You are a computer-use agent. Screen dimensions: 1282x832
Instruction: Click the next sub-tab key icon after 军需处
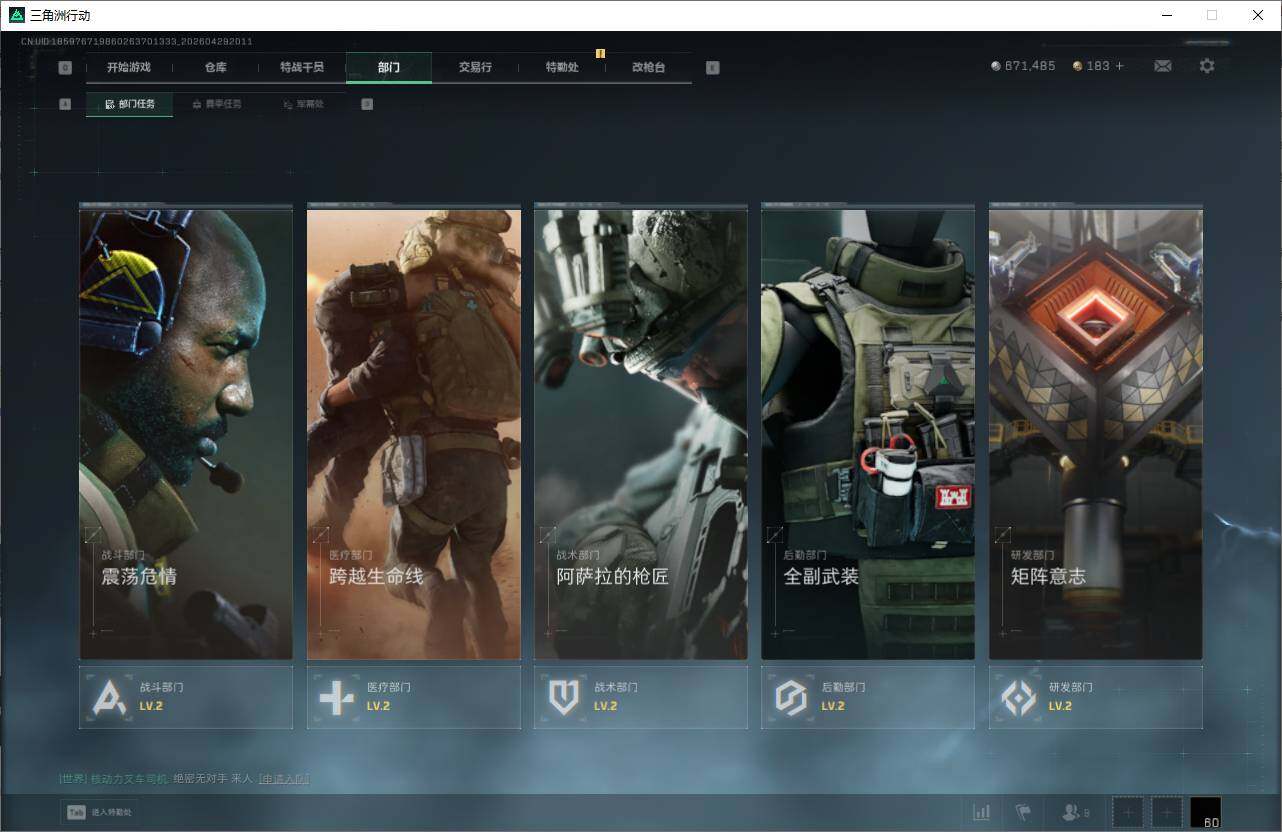367,104
